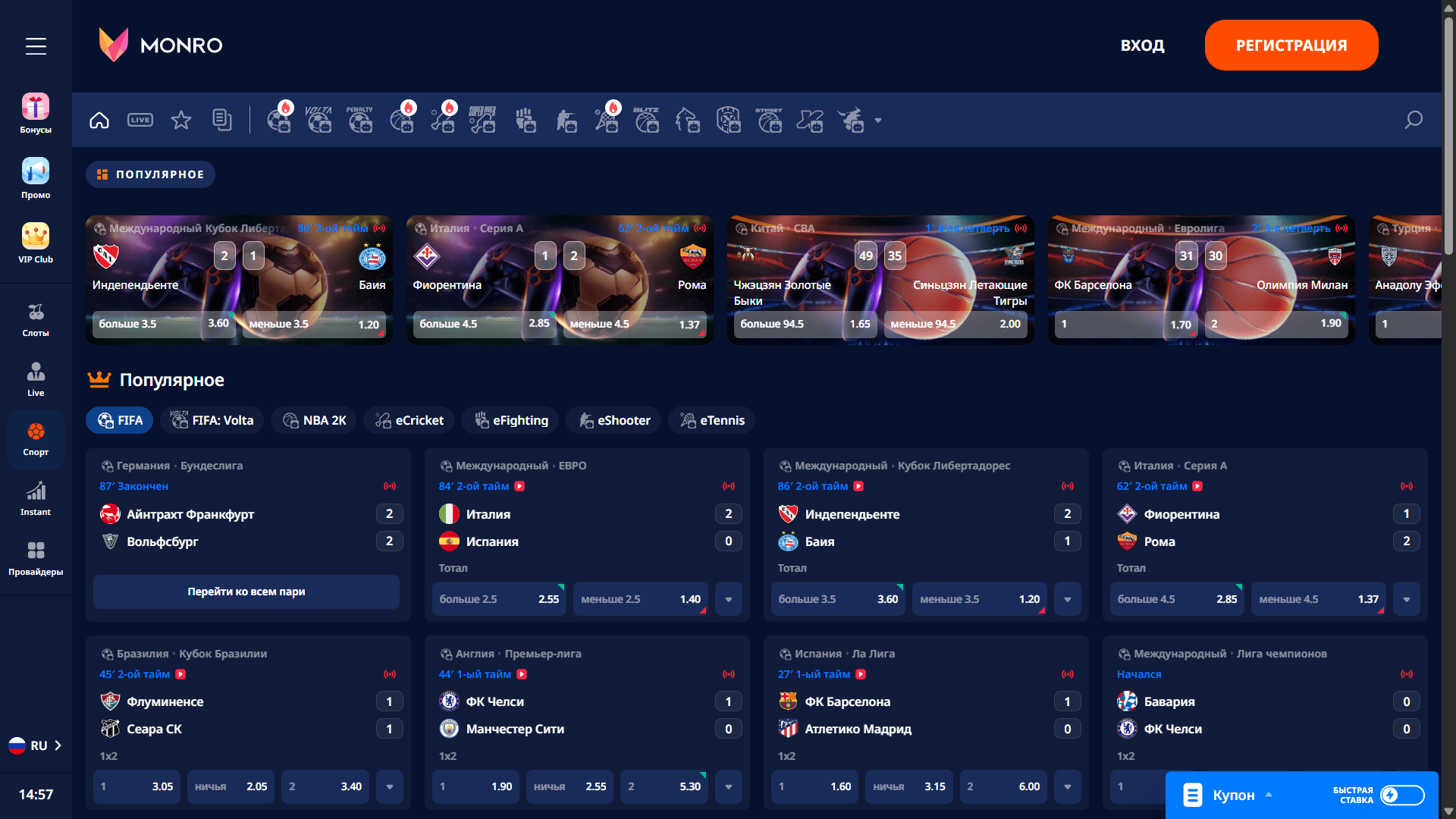Click the РЕГИСТРАЦИЯ button

[x=1291, y=45]
